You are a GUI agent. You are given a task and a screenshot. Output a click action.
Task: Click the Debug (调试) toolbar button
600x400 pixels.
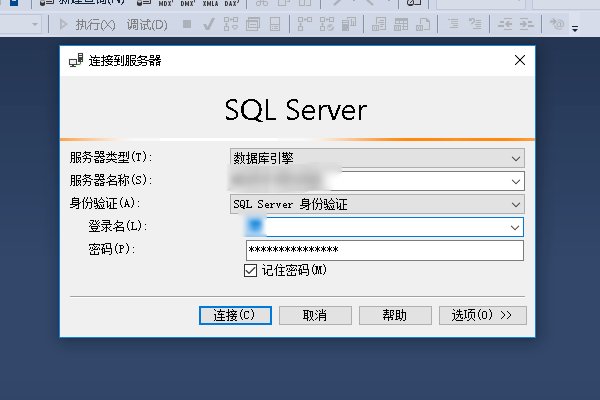147,25
